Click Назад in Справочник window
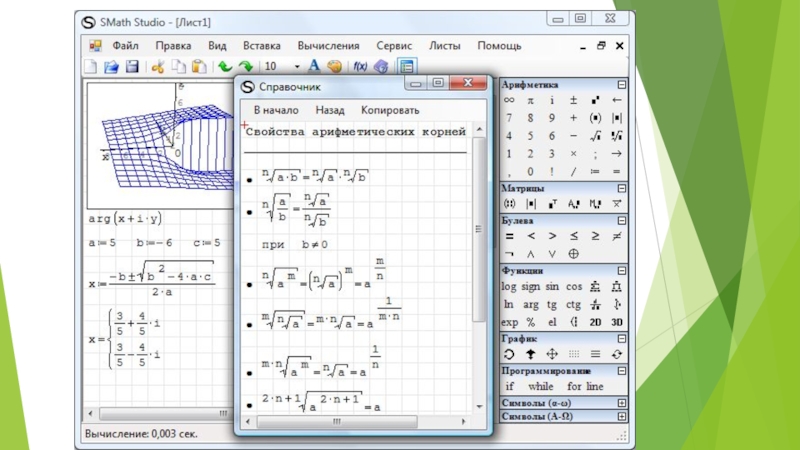 tap(330, 110)
